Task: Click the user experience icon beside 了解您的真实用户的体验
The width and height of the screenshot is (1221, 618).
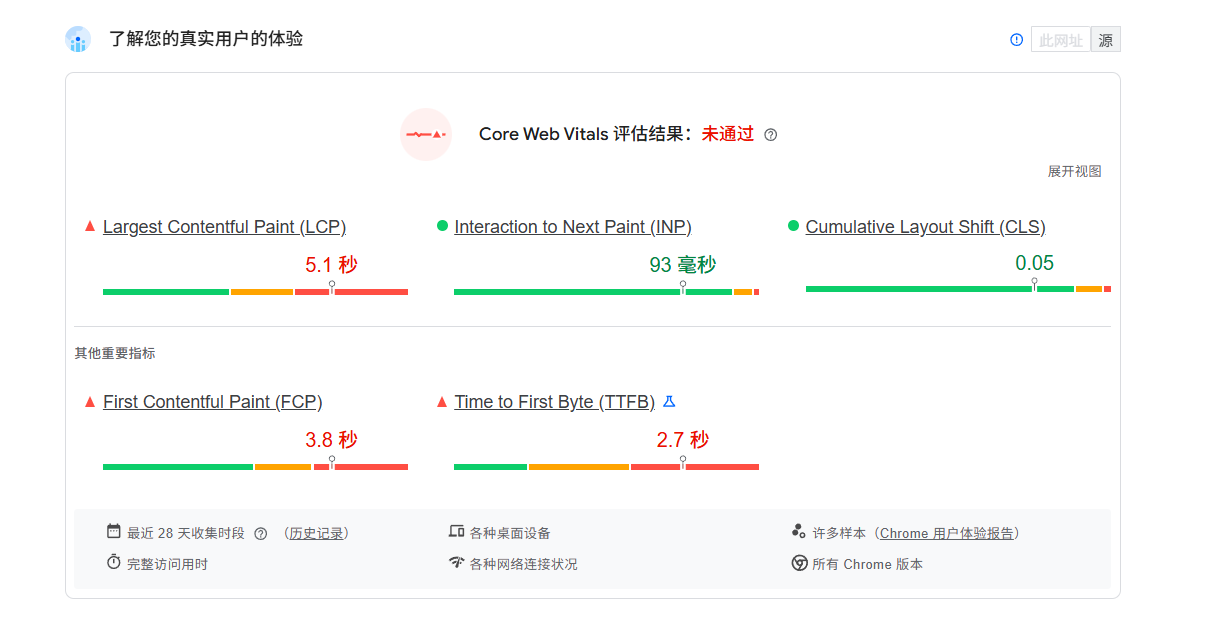Action: point(78,39)
